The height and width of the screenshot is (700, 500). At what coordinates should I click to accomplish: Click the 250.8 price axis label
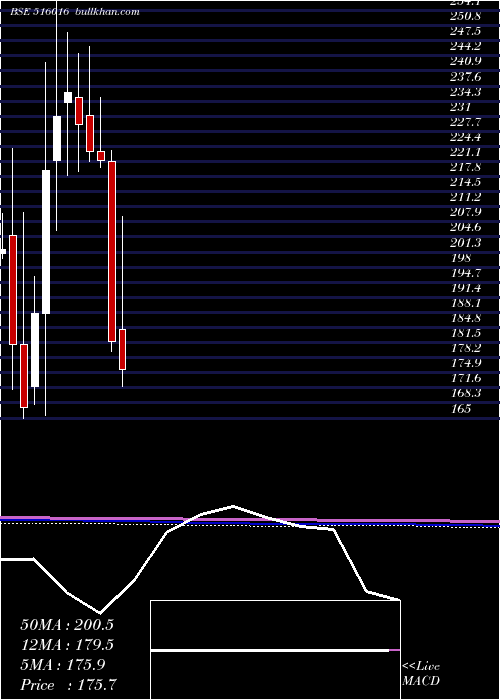click(x=466, y=17)
